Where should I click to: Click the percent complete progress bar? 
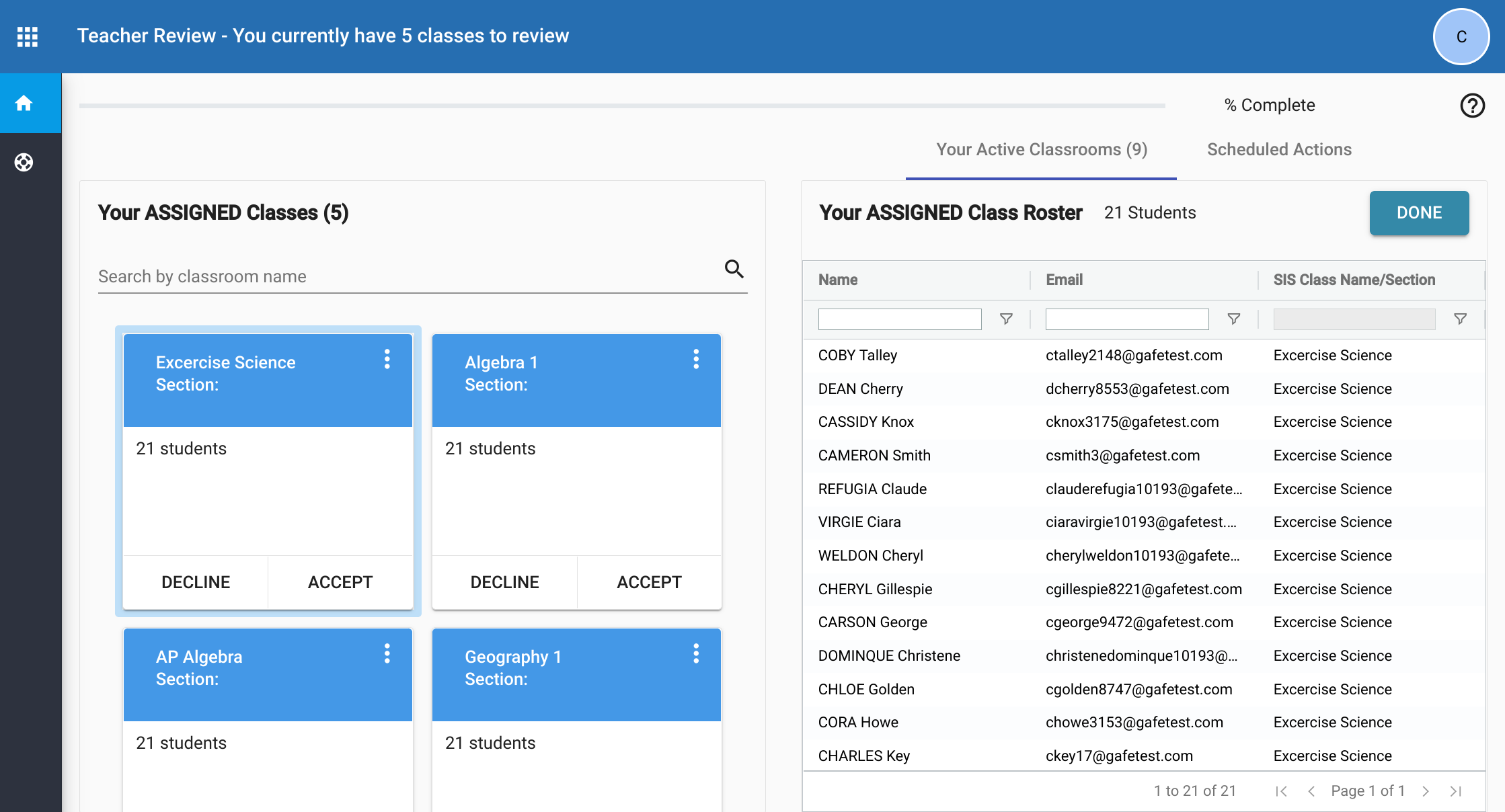(622, 106)
